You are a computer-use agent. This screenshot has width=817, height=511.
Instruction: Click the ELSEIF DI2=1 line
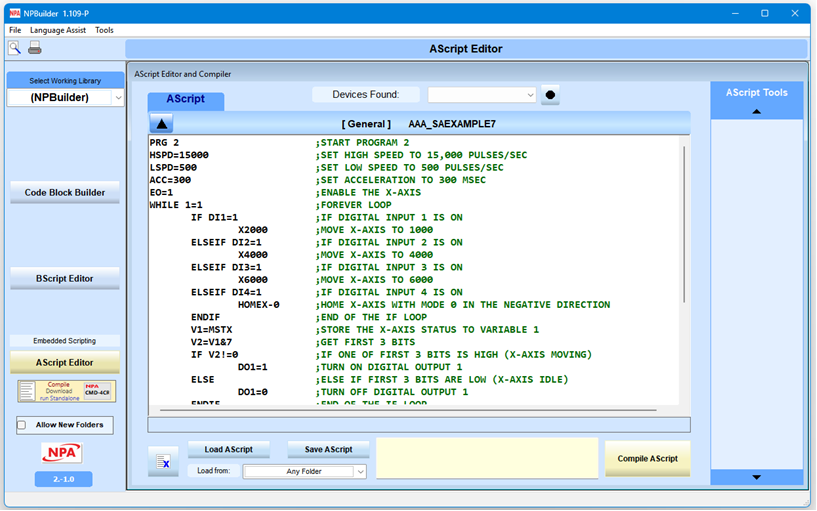226,243
